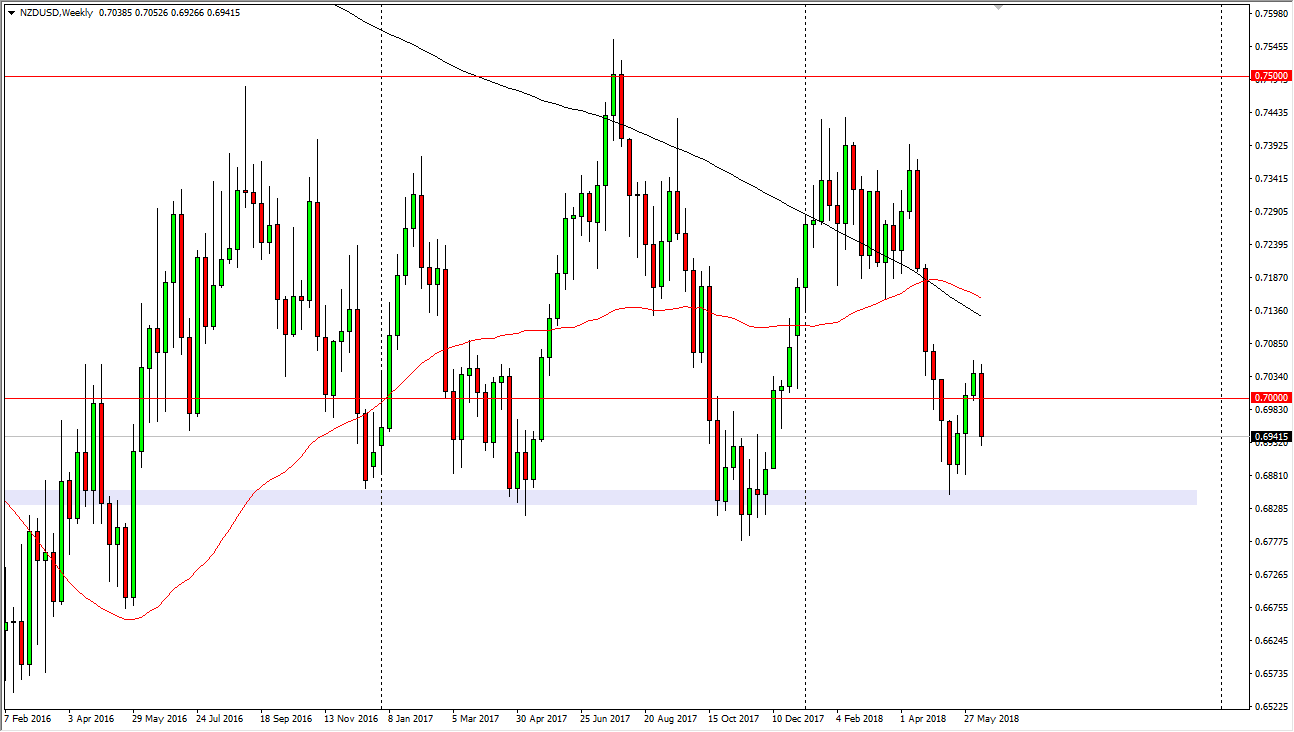Click the 10 Dec 2017 date label
1294x732 pixels.
(797, 718)
